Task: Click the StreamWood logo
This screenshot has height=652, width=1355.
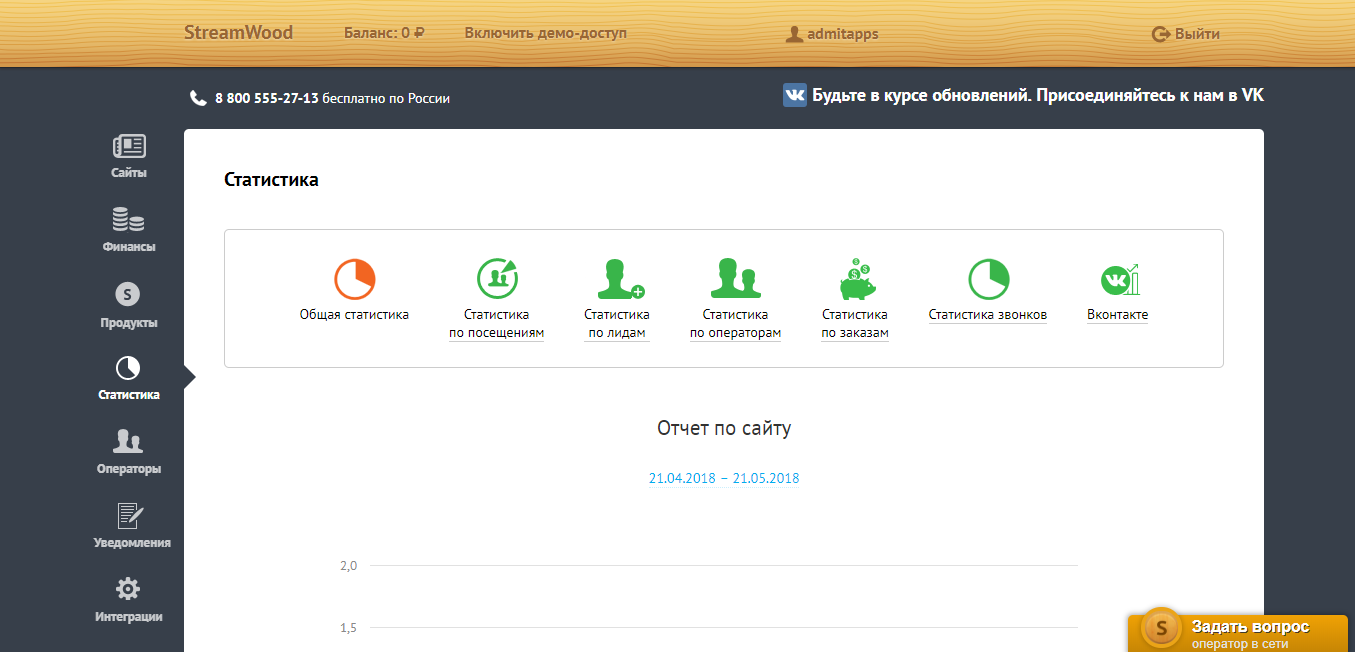Action: click(x=238, y=33)
